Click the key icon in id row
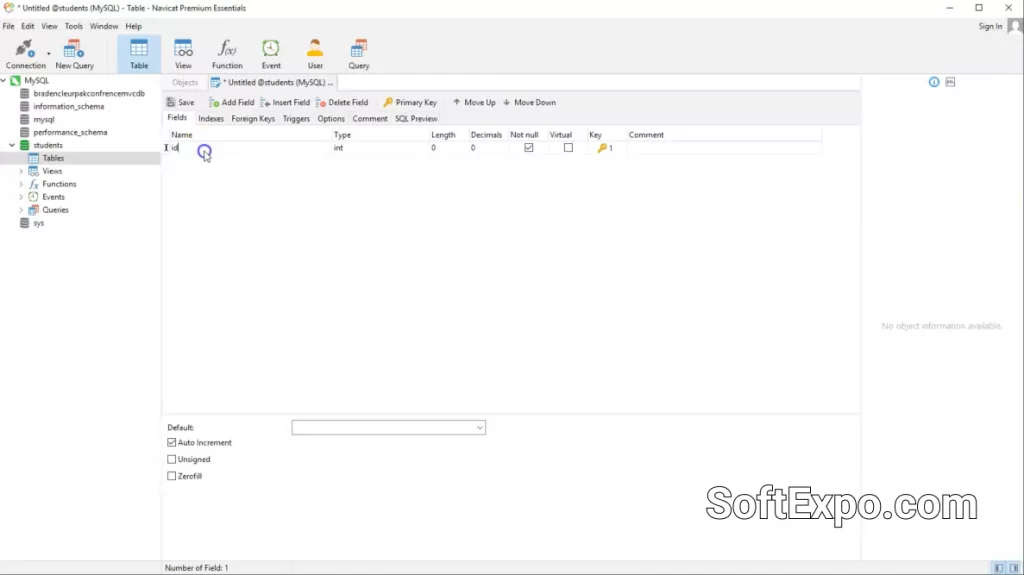 point(602,148)
